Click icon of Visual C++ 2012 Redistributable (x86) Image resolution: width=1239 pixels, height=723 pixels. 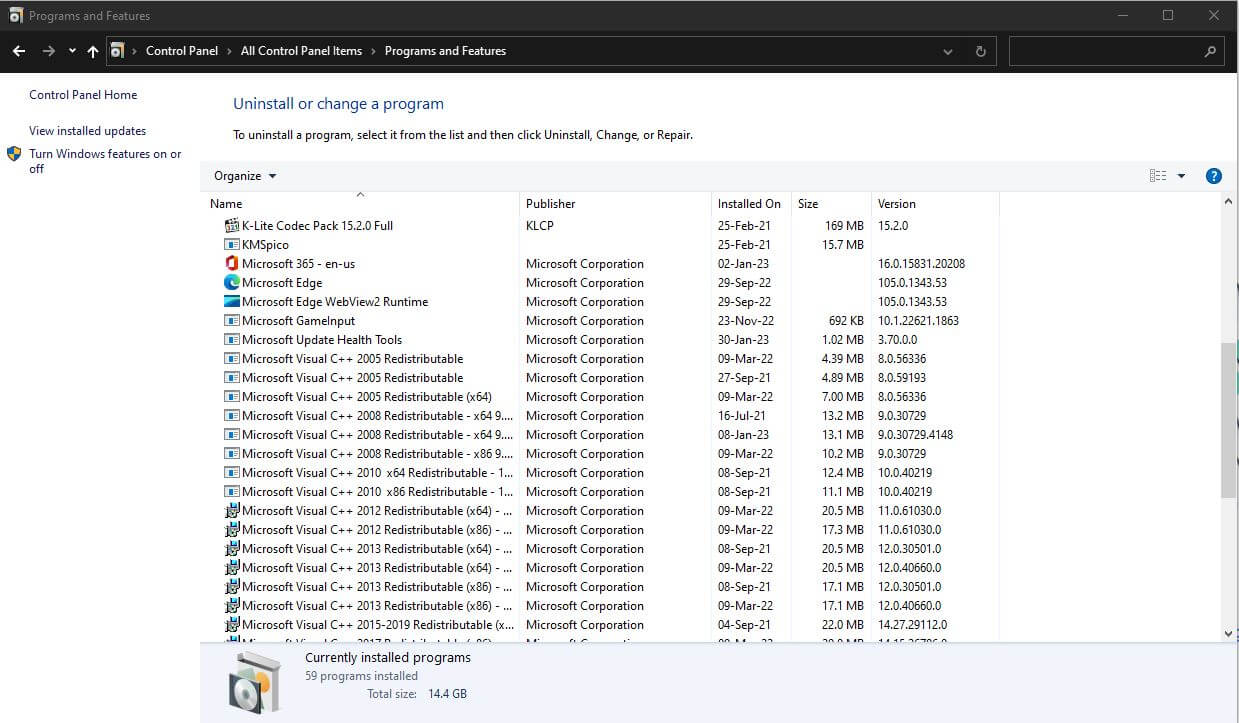click(232, 530)
